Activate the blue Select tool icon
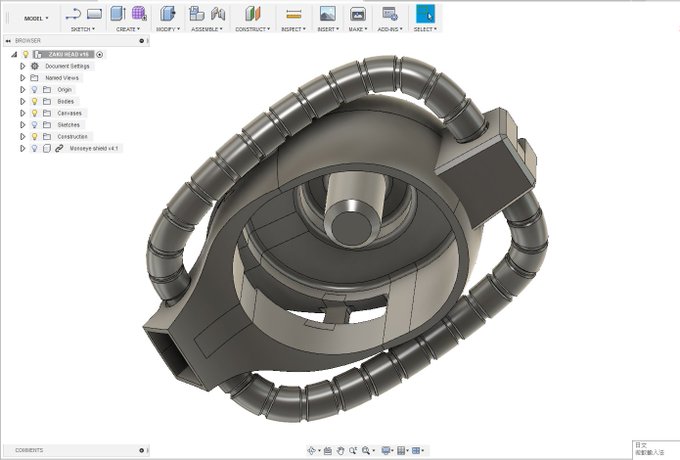 point(425,14)
